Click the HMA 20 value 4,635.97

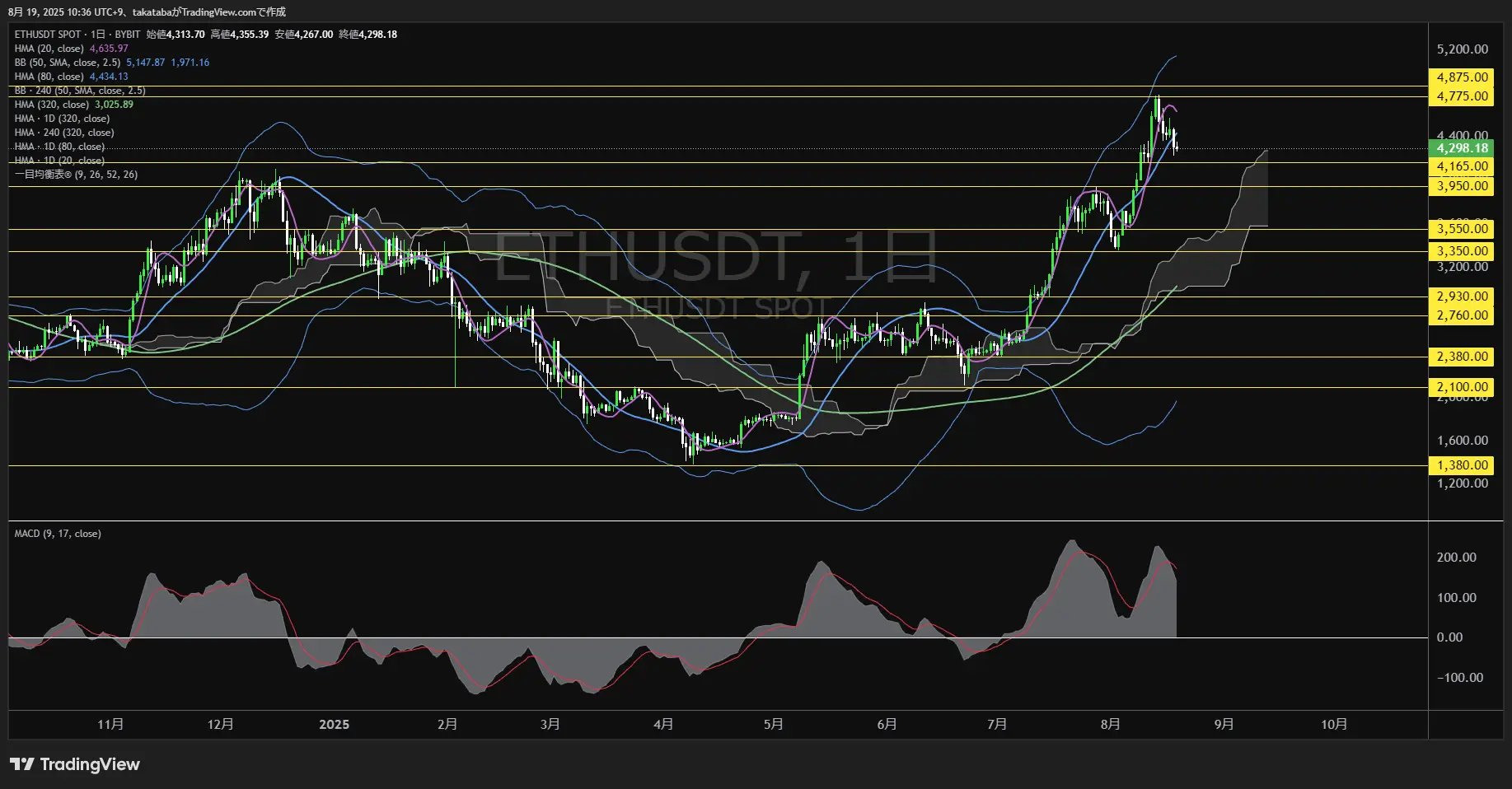point(109,49)
